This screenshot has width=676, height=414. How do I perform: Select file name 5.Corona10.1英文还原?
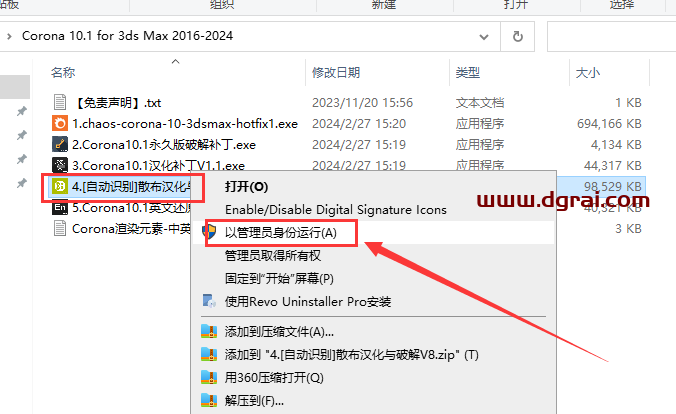pos(131,208)
